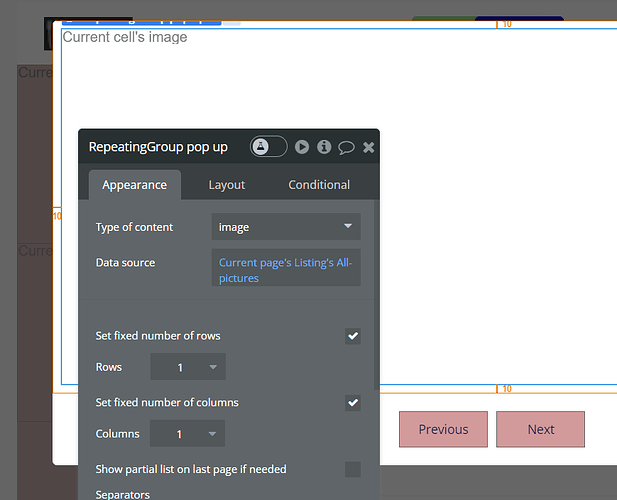Image resolution: width=617 pixels, height=500 pixels.
Task: Open the Type of content dropdown
Action: pyautogui.click(x=286, y=227)
